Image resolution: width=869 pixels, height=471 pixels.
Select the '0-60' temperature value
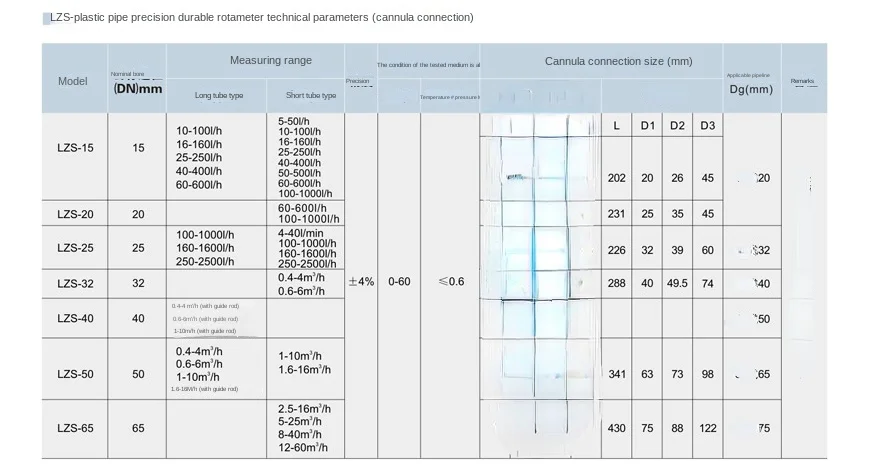[399, 281]
